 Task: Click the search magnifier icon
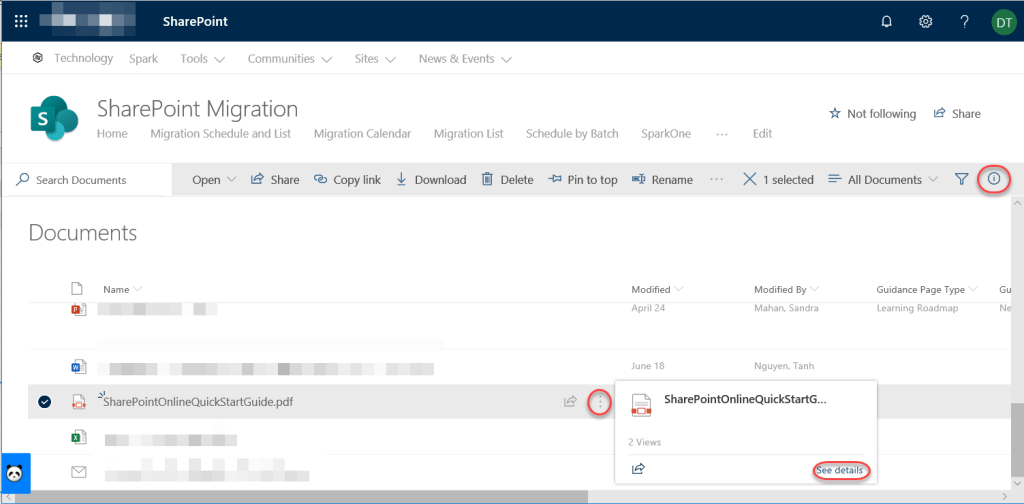[23, 180]
